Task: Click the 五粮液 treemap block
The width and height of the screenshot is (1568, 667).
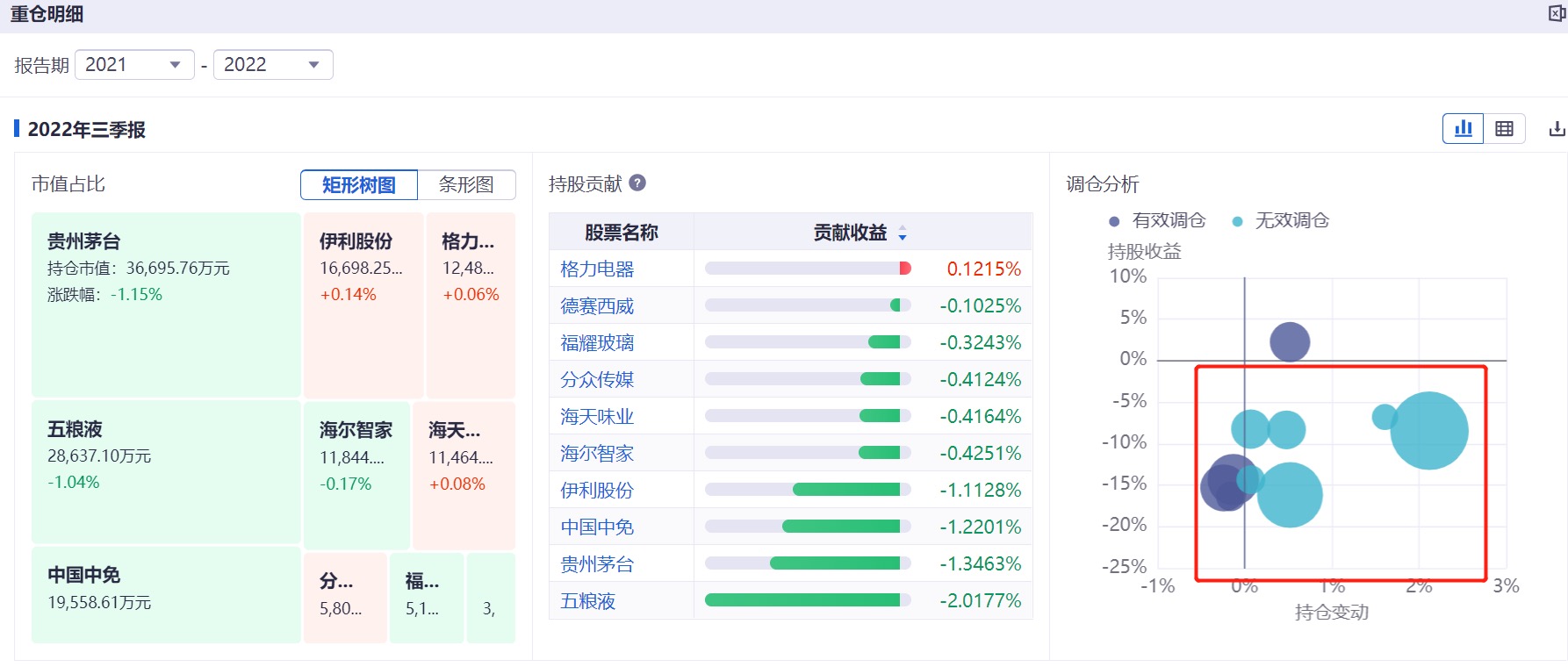Action: pyautogui.click(x=166, y=472)
